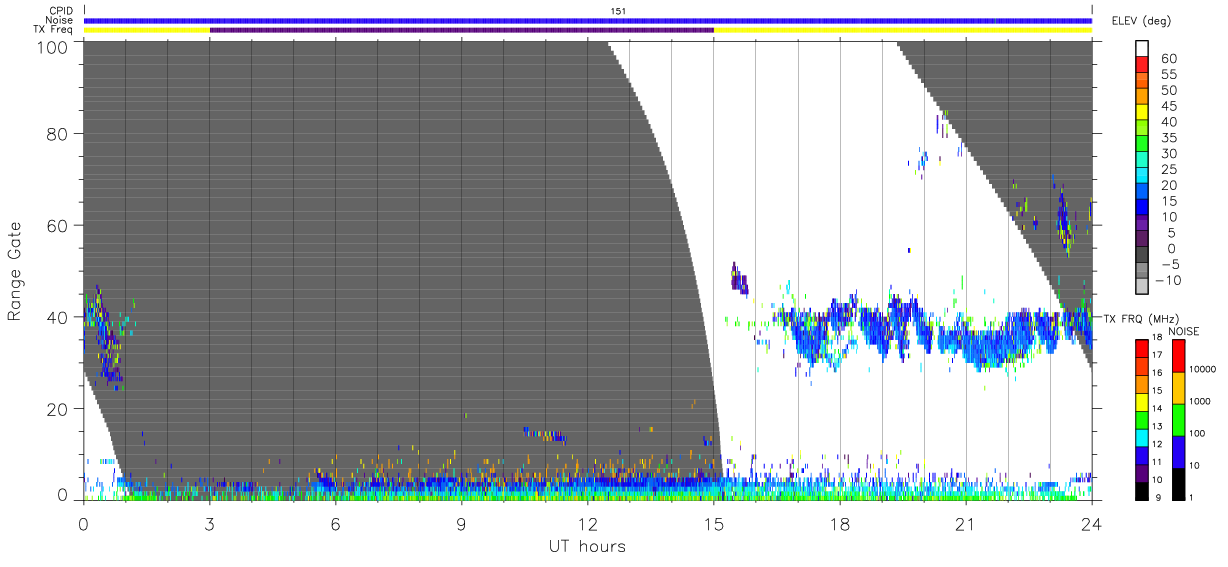Click the yellow segment of the NOISE legend
The image size is (1228, 567).
click(1179, 388)
